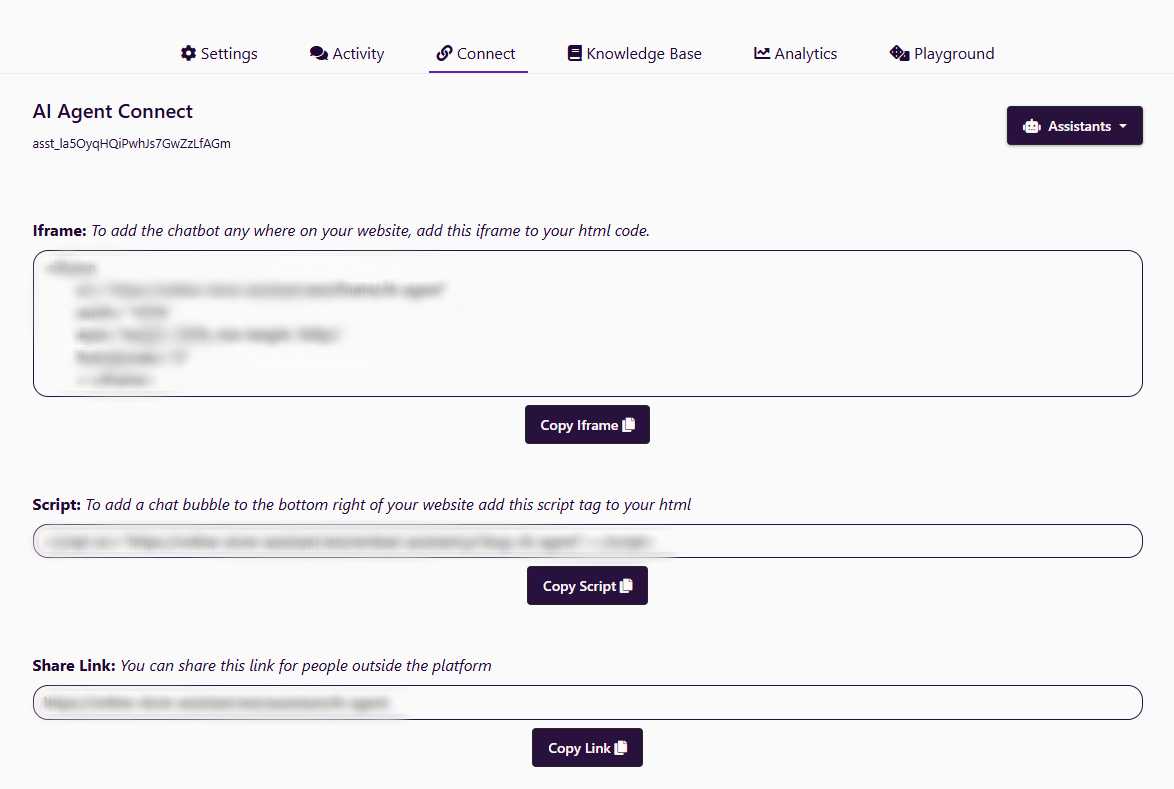Switch to the Activity tab
1174x789 pixels.
click(358, 54)
